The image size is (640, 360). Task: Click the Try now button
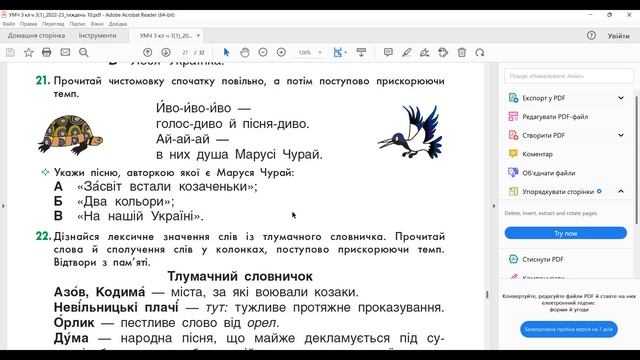[x=565, y=233]
